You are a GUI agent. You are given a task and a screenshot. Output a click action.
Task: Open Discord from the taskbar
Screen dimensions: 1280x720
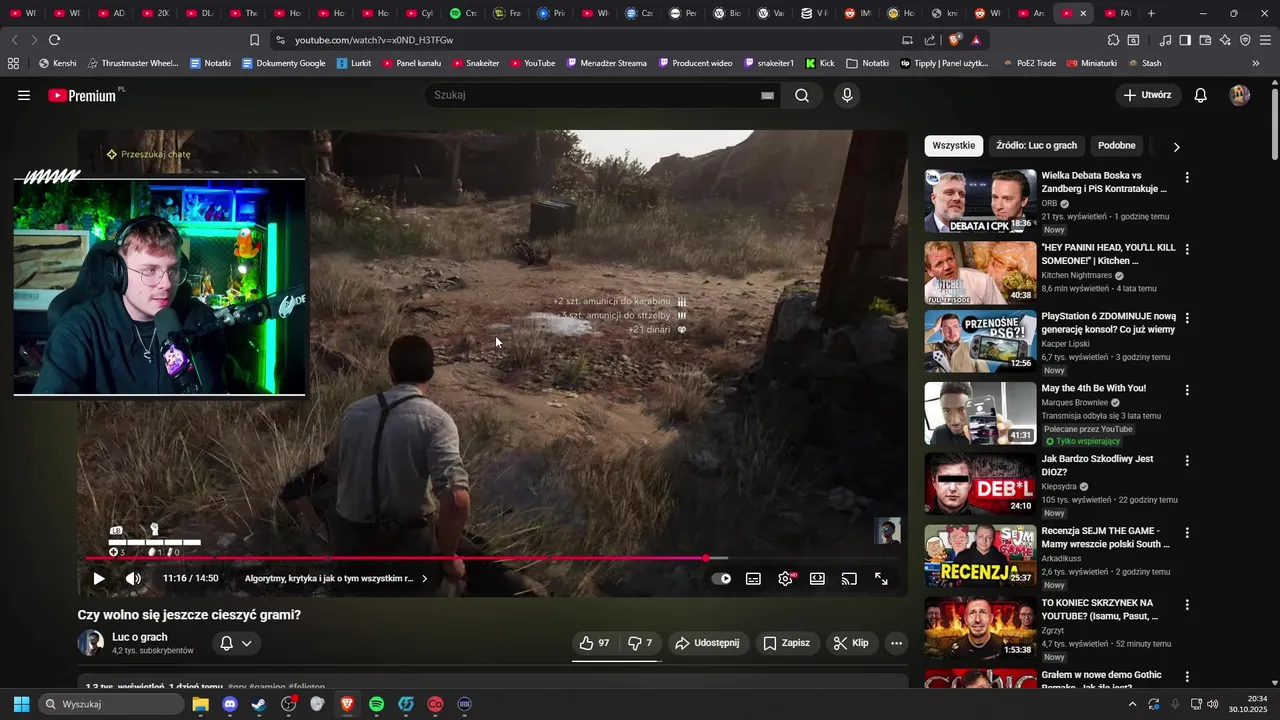(x=230, y=704)
